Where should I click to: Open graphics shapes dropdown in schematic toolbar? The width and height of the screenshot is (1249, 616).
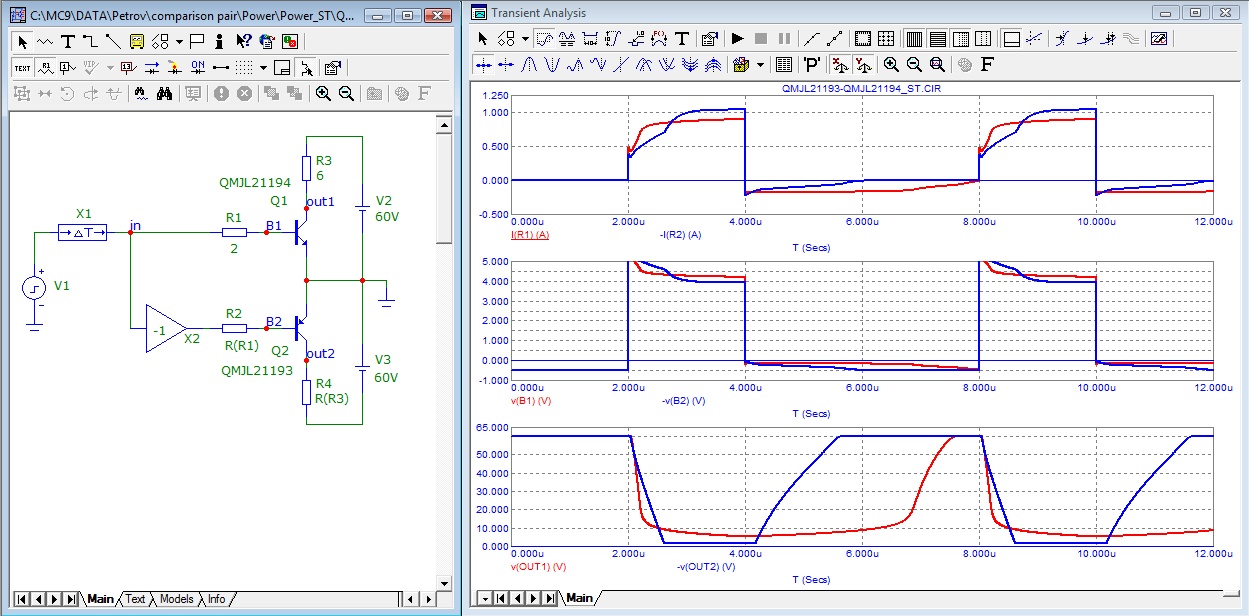coord(179,41)
